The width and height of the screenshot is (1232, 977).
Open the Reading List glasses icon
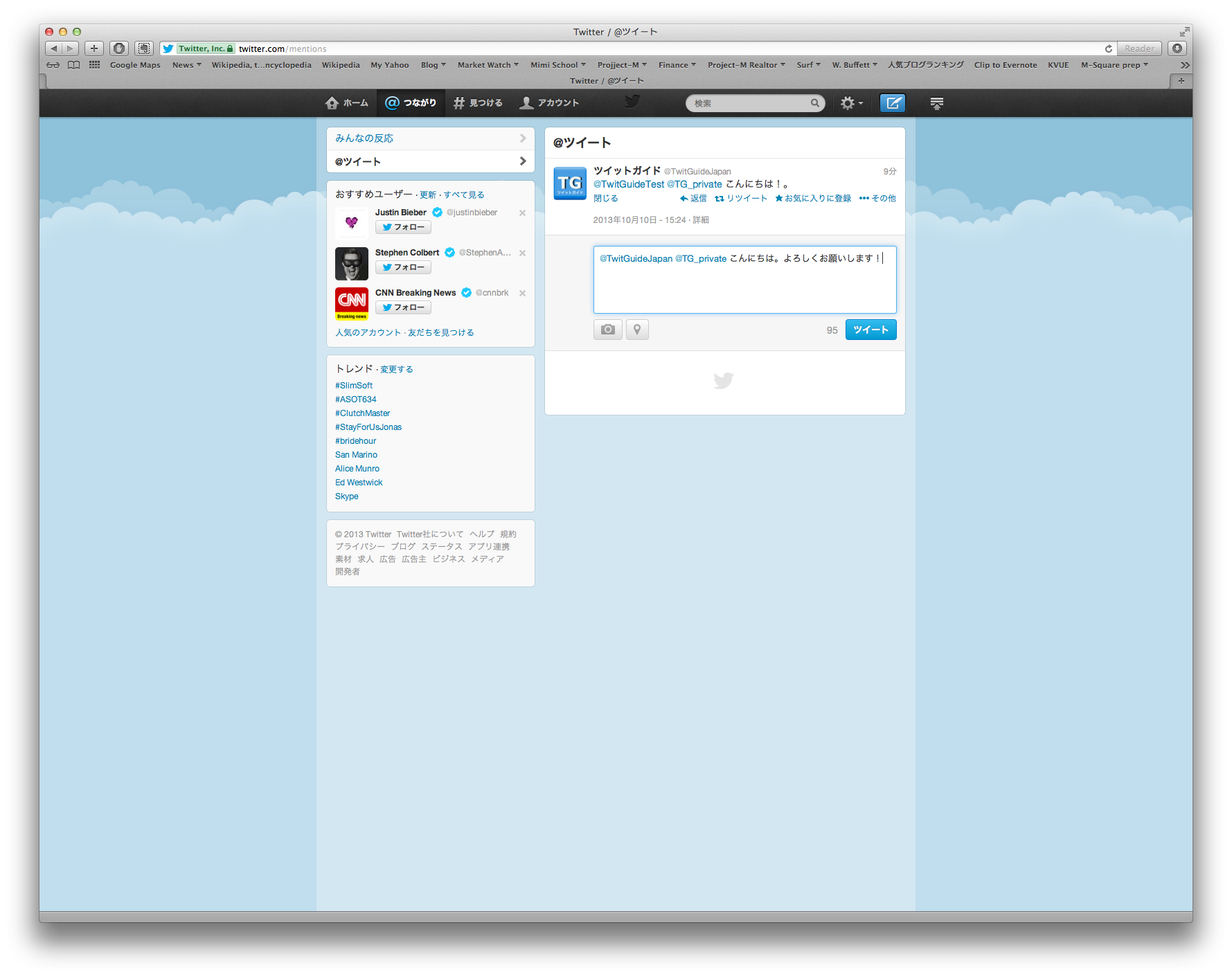53,65
